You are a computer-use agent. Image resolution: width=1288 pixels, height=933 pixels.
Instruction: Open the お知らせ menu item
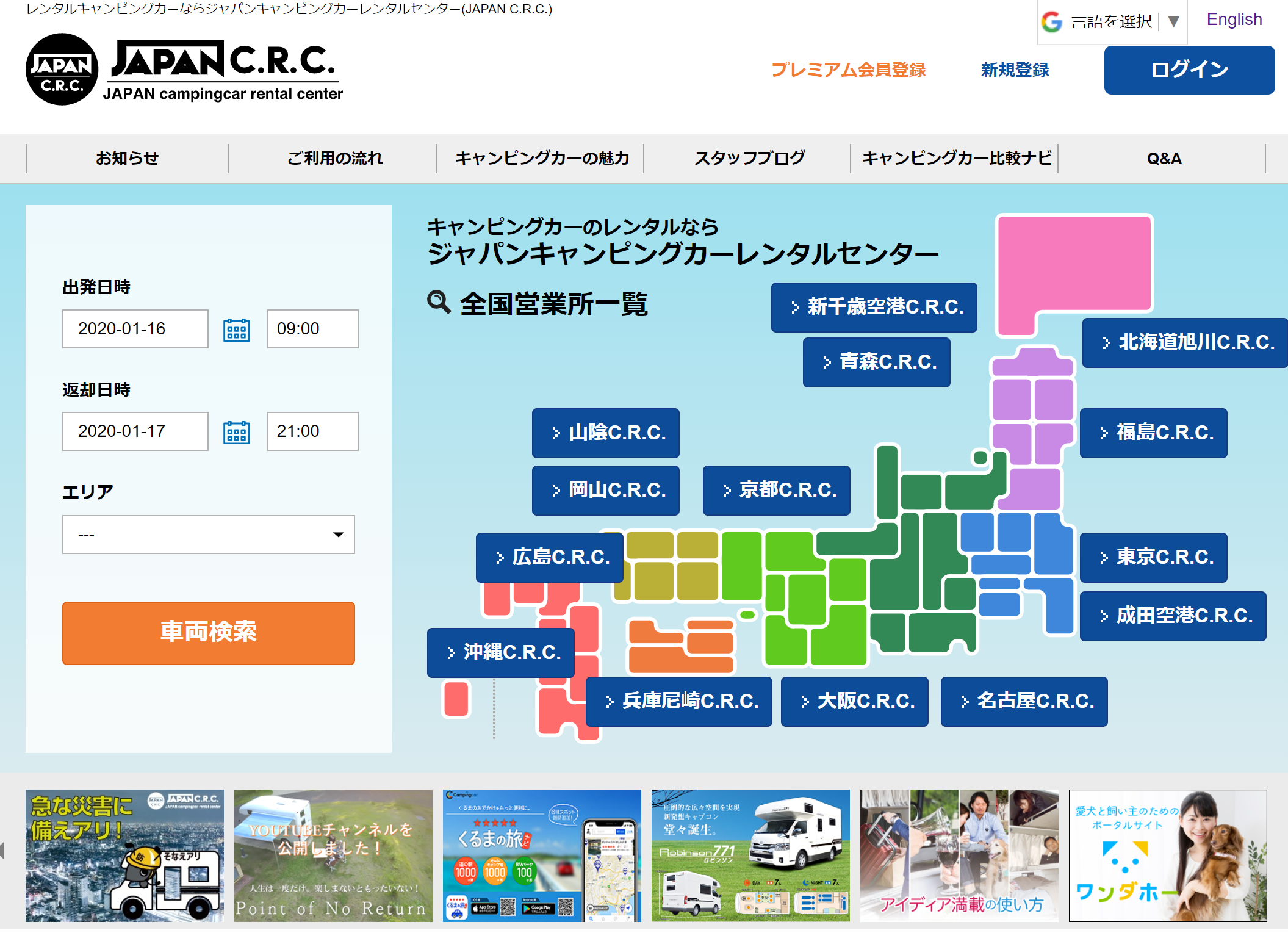[126, 158]
